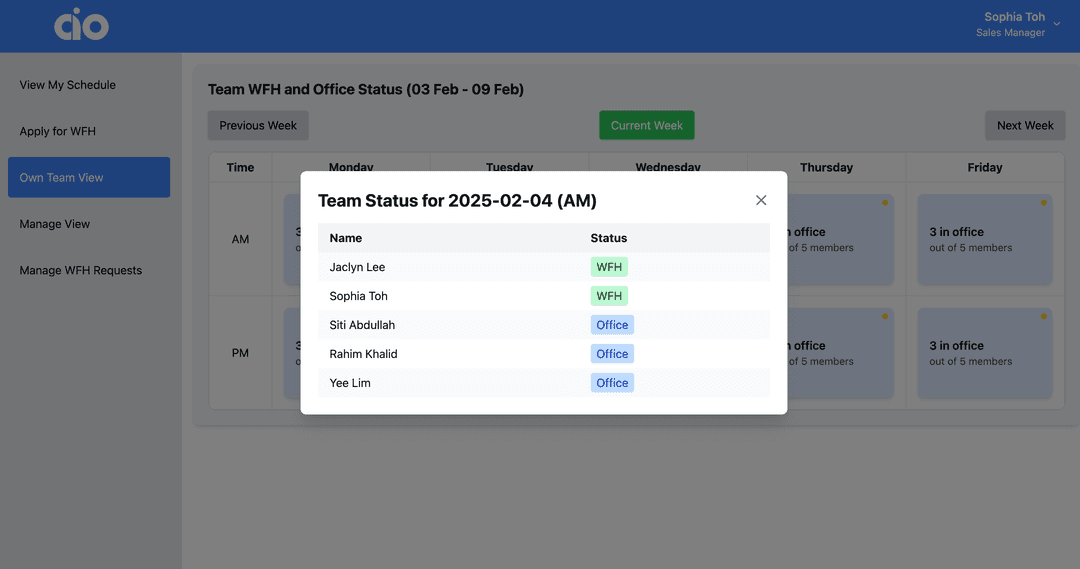Expand the Sophia Toh user menu chevron

pos(1057,24)
